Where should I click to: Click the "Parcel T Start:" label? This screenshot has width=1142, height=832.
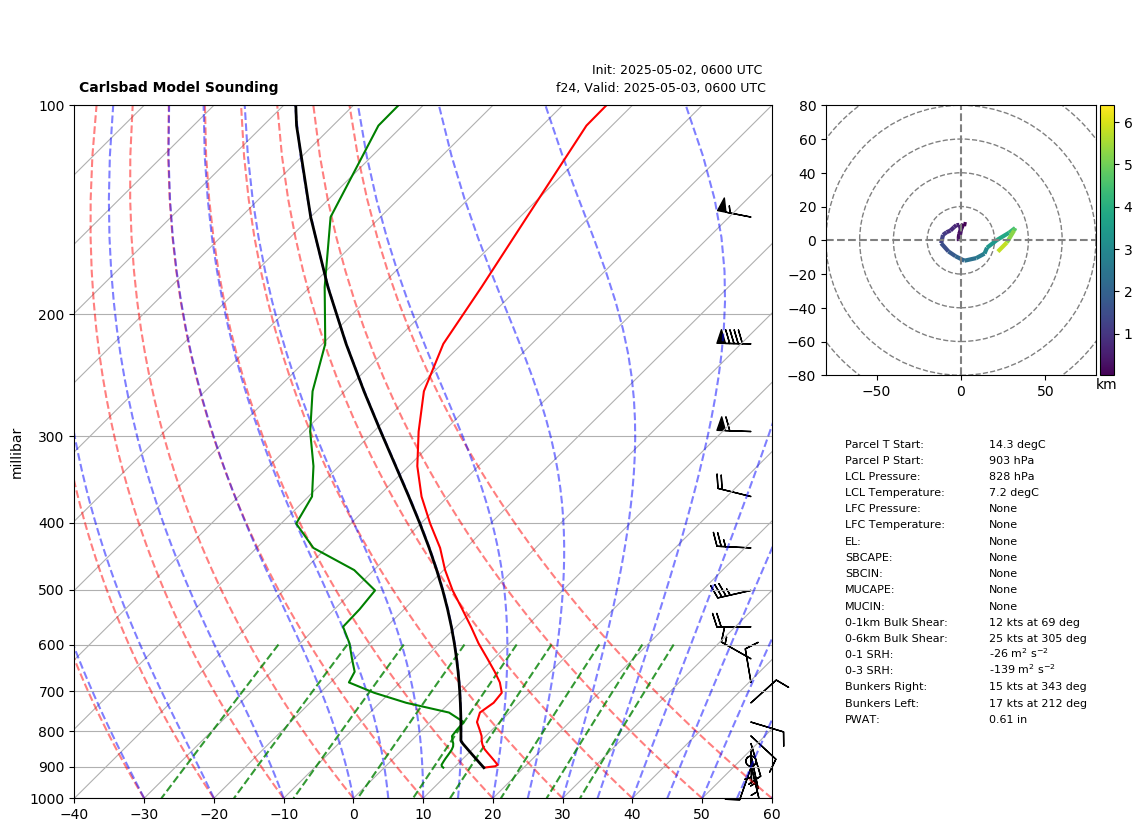884,444
